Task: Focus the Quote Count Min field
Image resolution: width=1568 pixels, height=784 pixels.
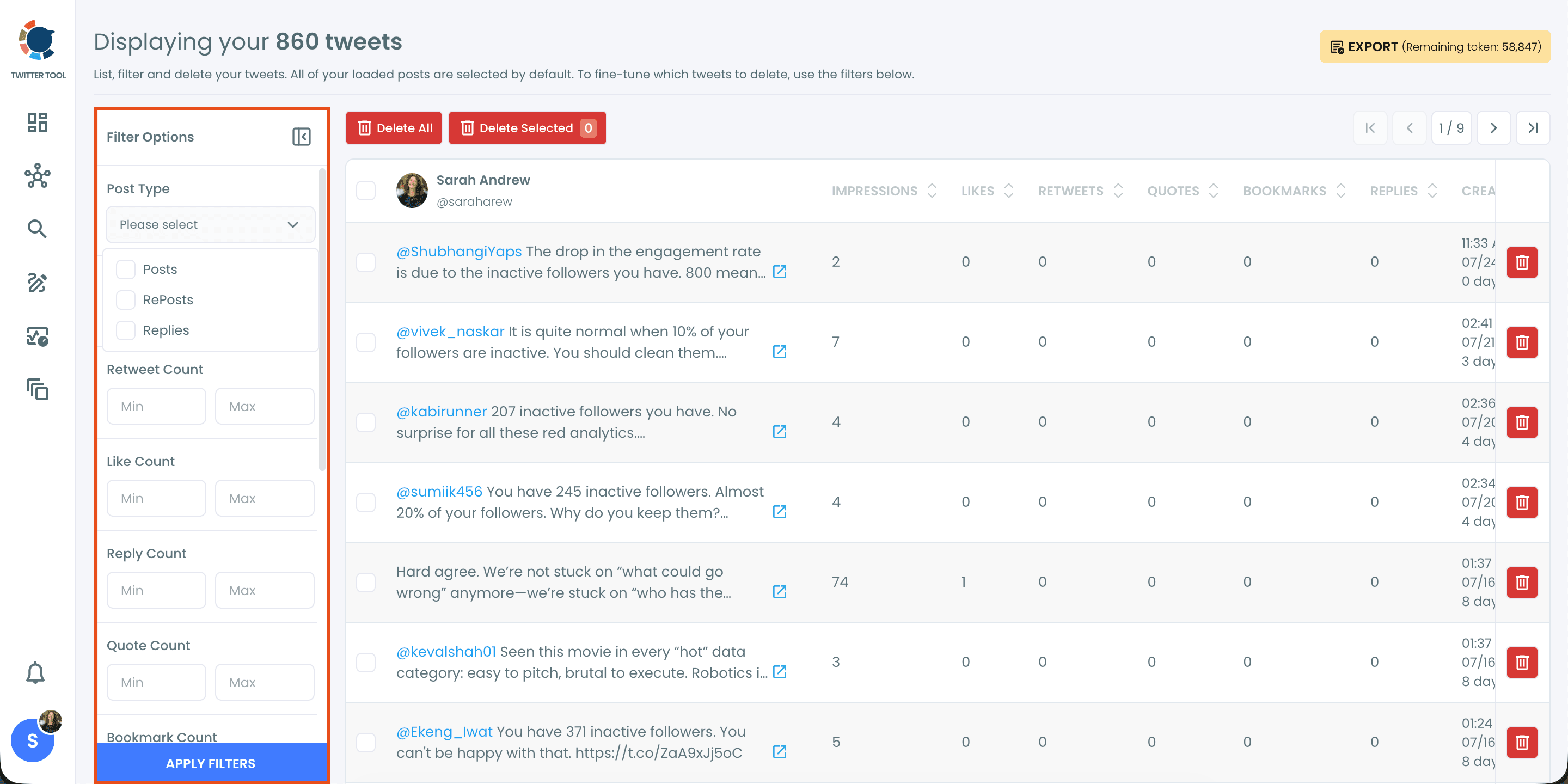Action: click(156, 682)
